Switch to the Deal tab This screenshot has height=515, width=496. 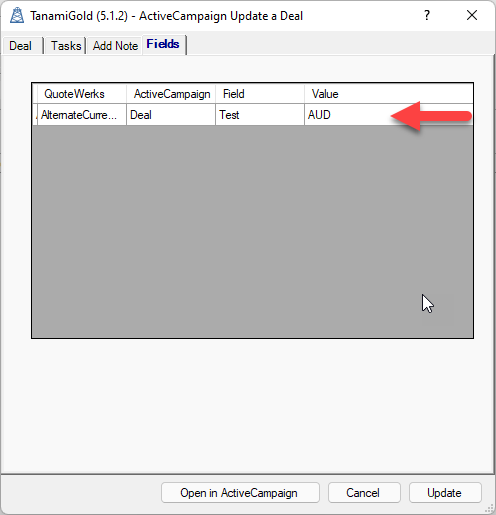[22, 46]
